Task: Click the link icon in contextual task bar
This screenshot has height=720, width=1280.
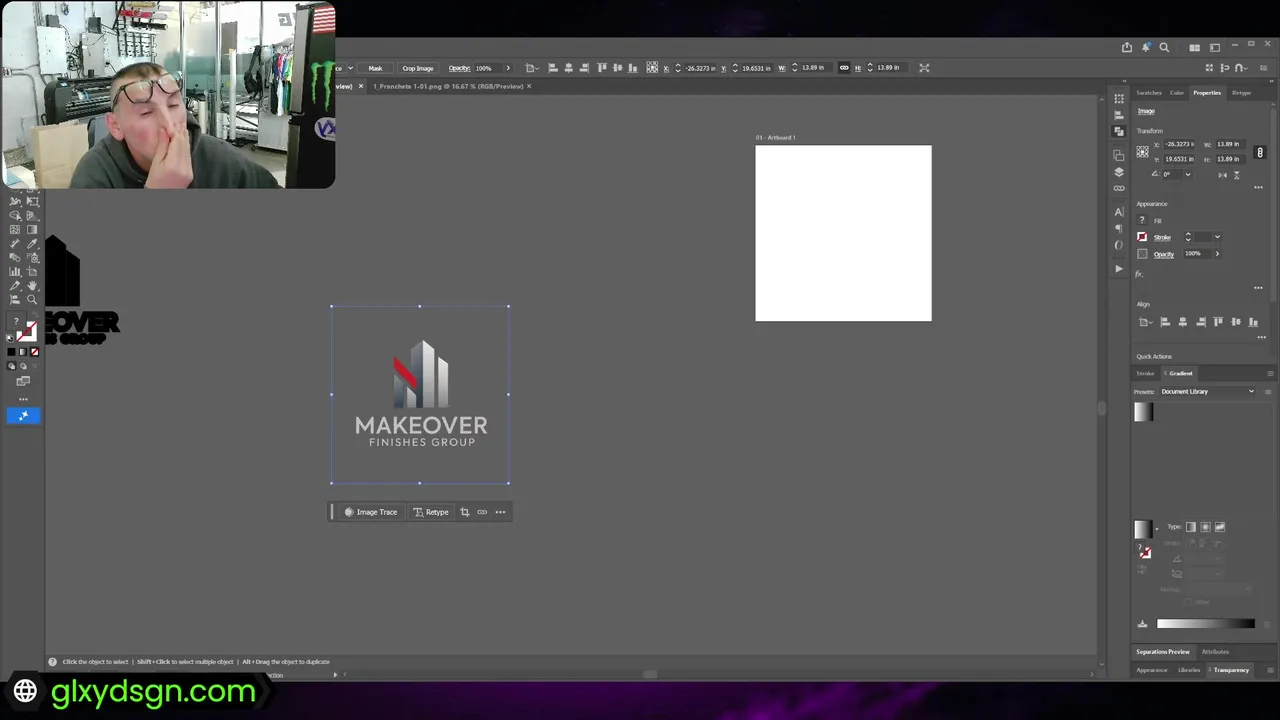Action: [482, 512]
